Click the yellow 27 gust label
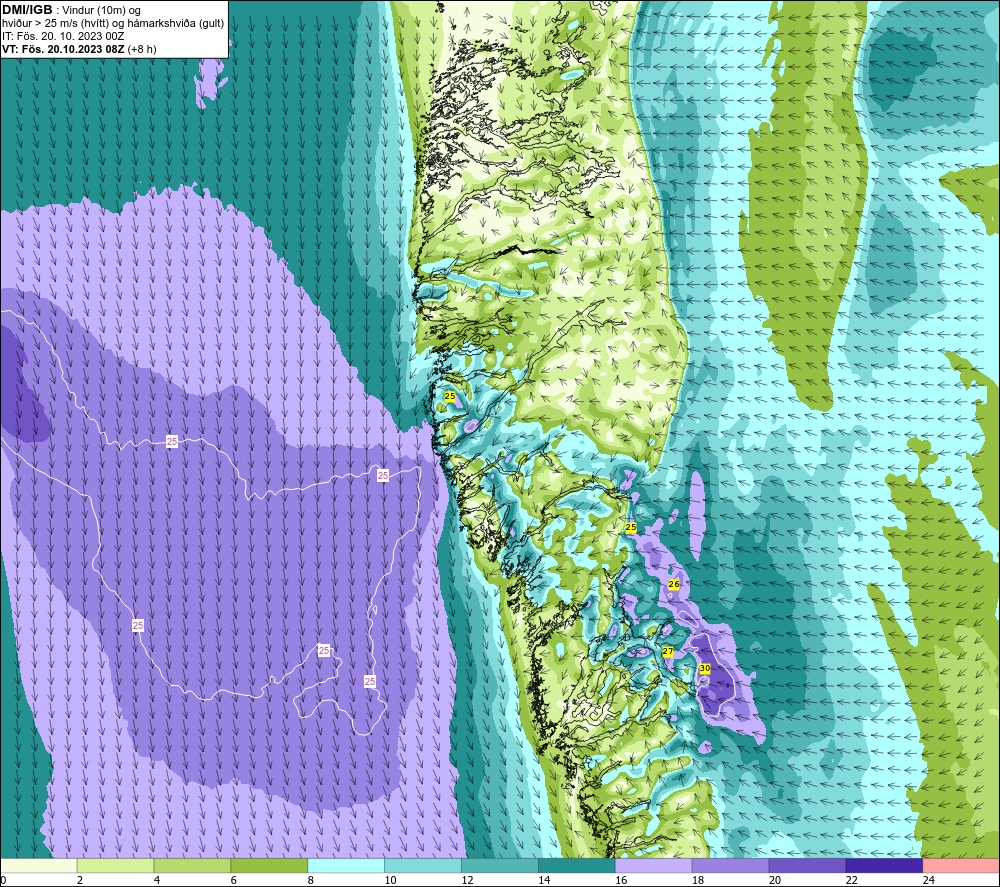The image size is (1000, 887). (x=668, y=652)
